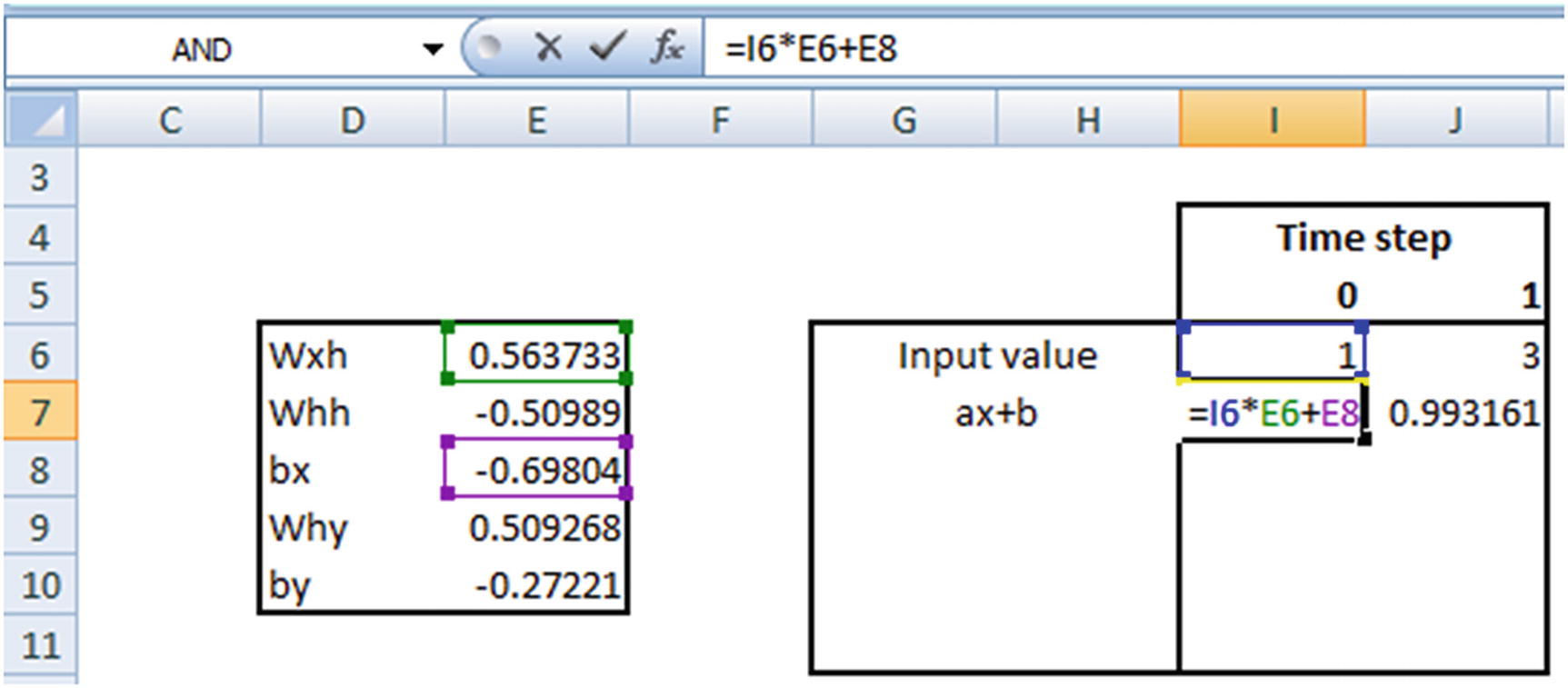Select cell with value -0.50989
The width and height of the screenshot is (1568, 688).
536,412
